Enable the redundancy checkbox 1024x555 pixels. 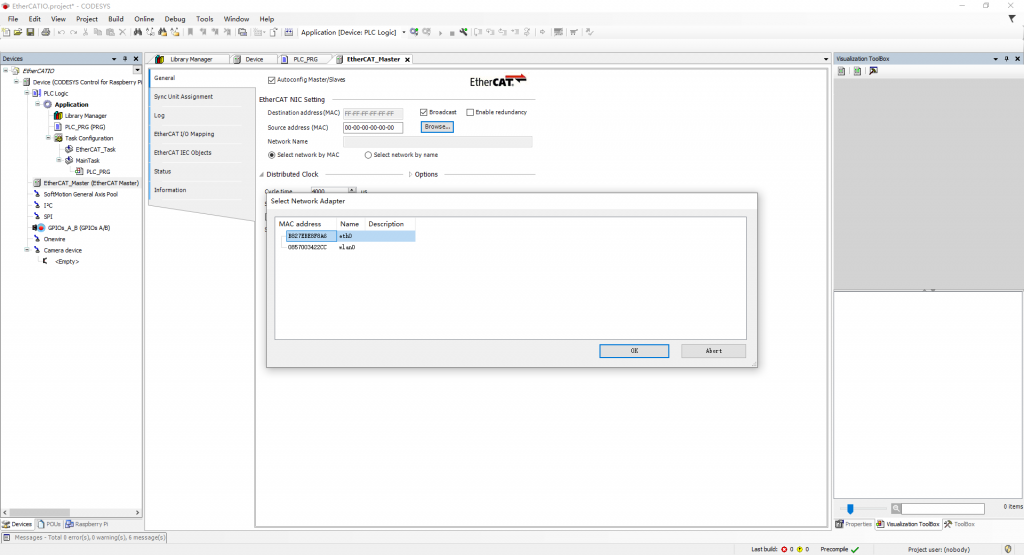(470, 112)
